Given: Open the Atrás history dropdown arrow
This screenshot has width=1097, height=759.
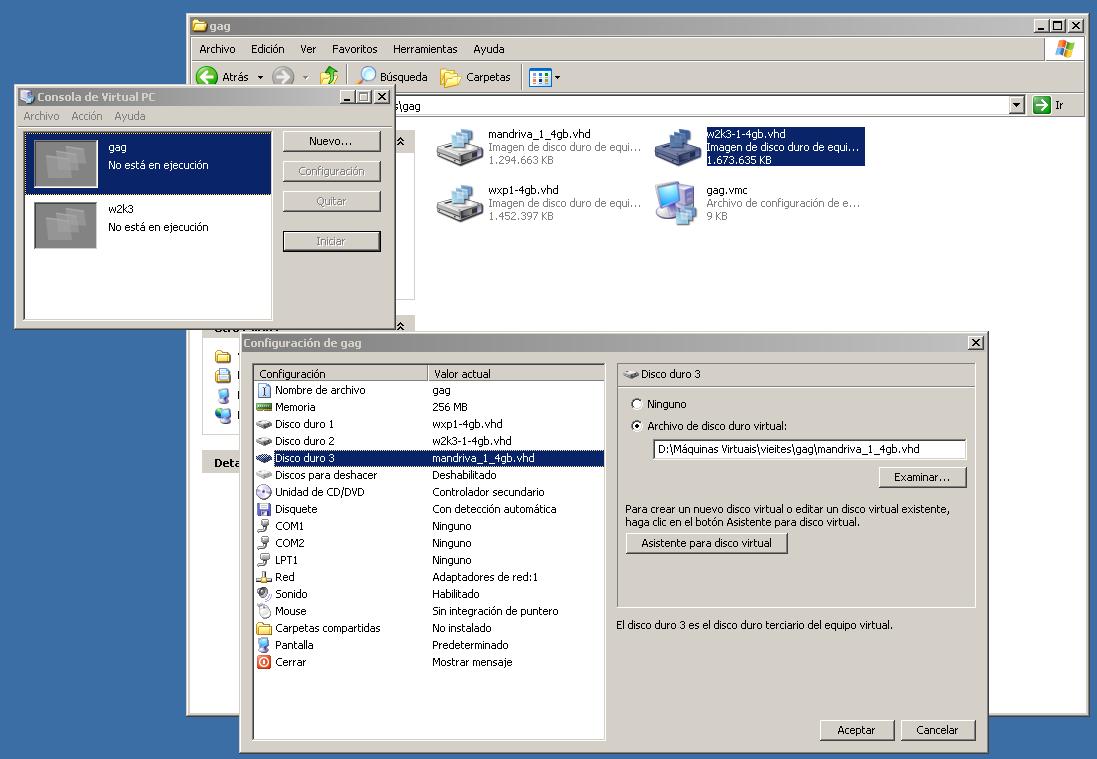Looking at the screenshot, I should click(260, 78).
